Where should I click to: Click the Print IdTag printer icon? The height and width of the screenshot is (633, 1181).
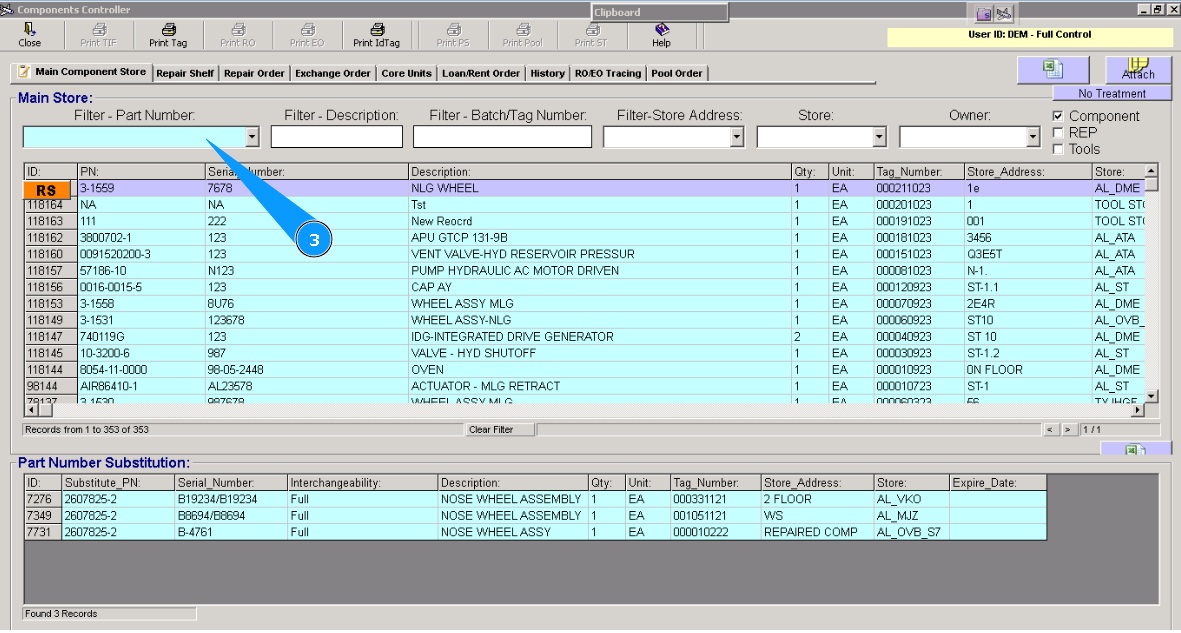pyautogui.click(x=376, y=30)
